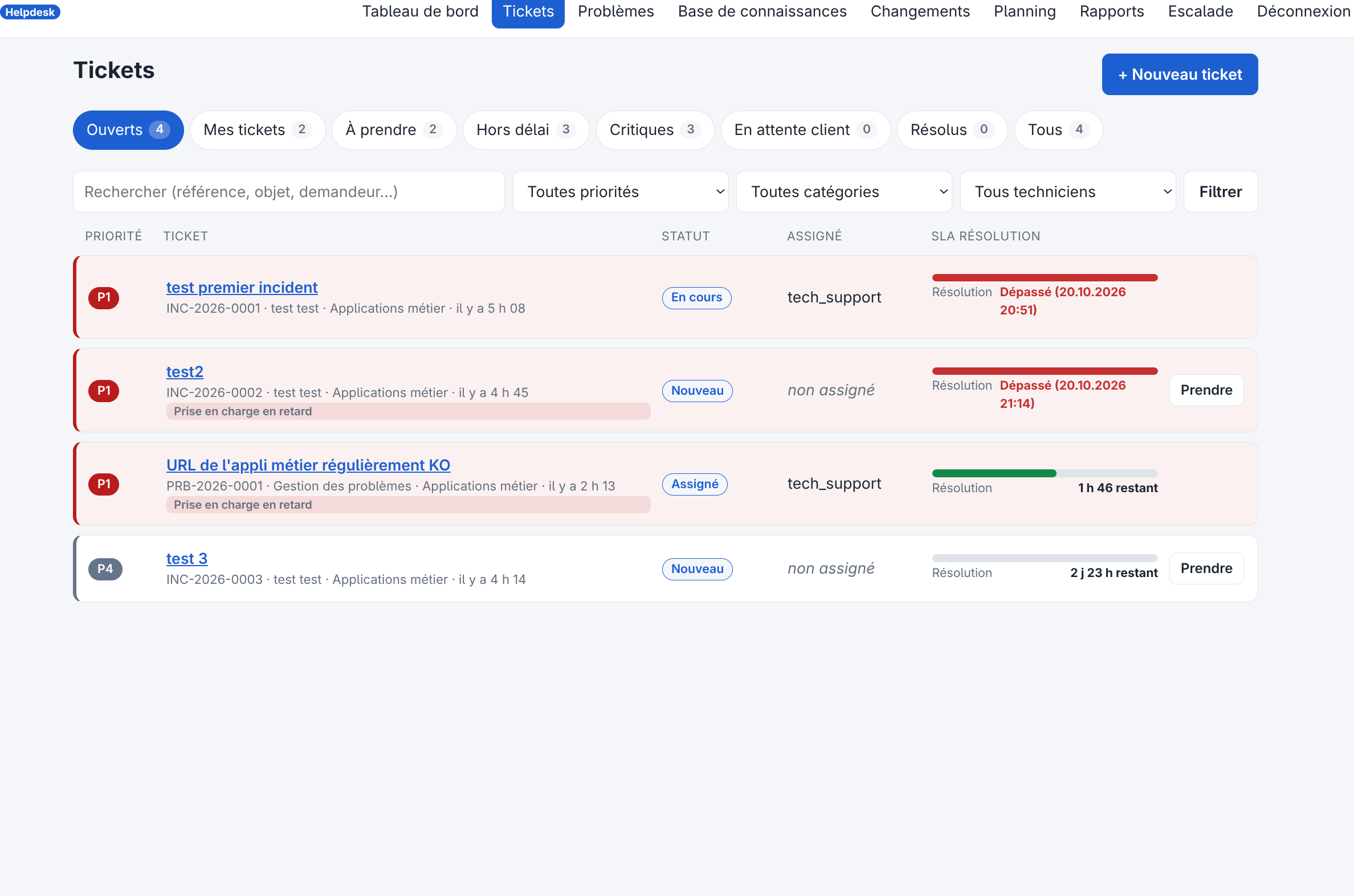Click the '1 h 46 restant' text
Screen dimensions: 1354x896
(x=1118, y=488)
